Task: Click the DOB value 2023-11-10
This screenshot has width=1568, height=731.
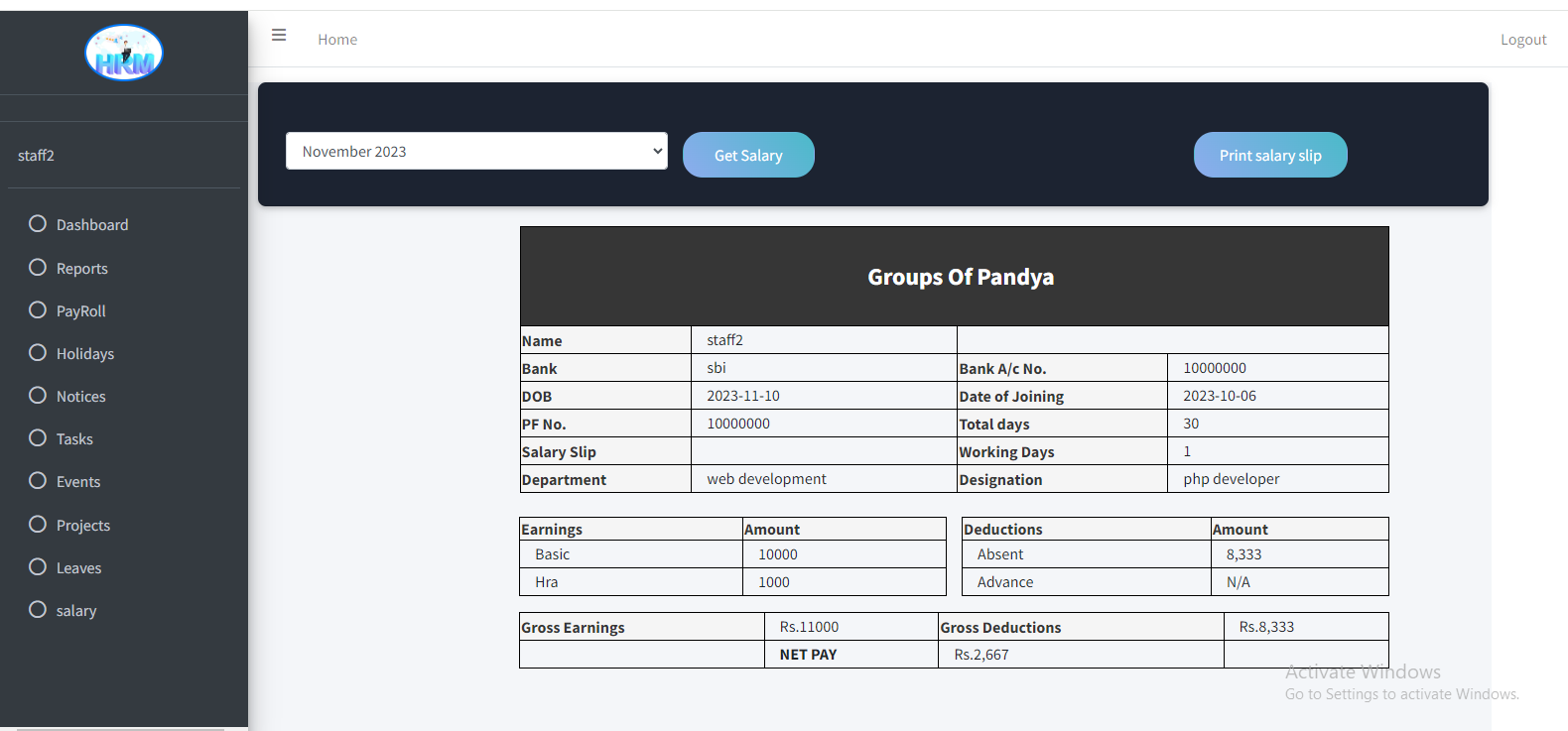Action: [743, 396]
